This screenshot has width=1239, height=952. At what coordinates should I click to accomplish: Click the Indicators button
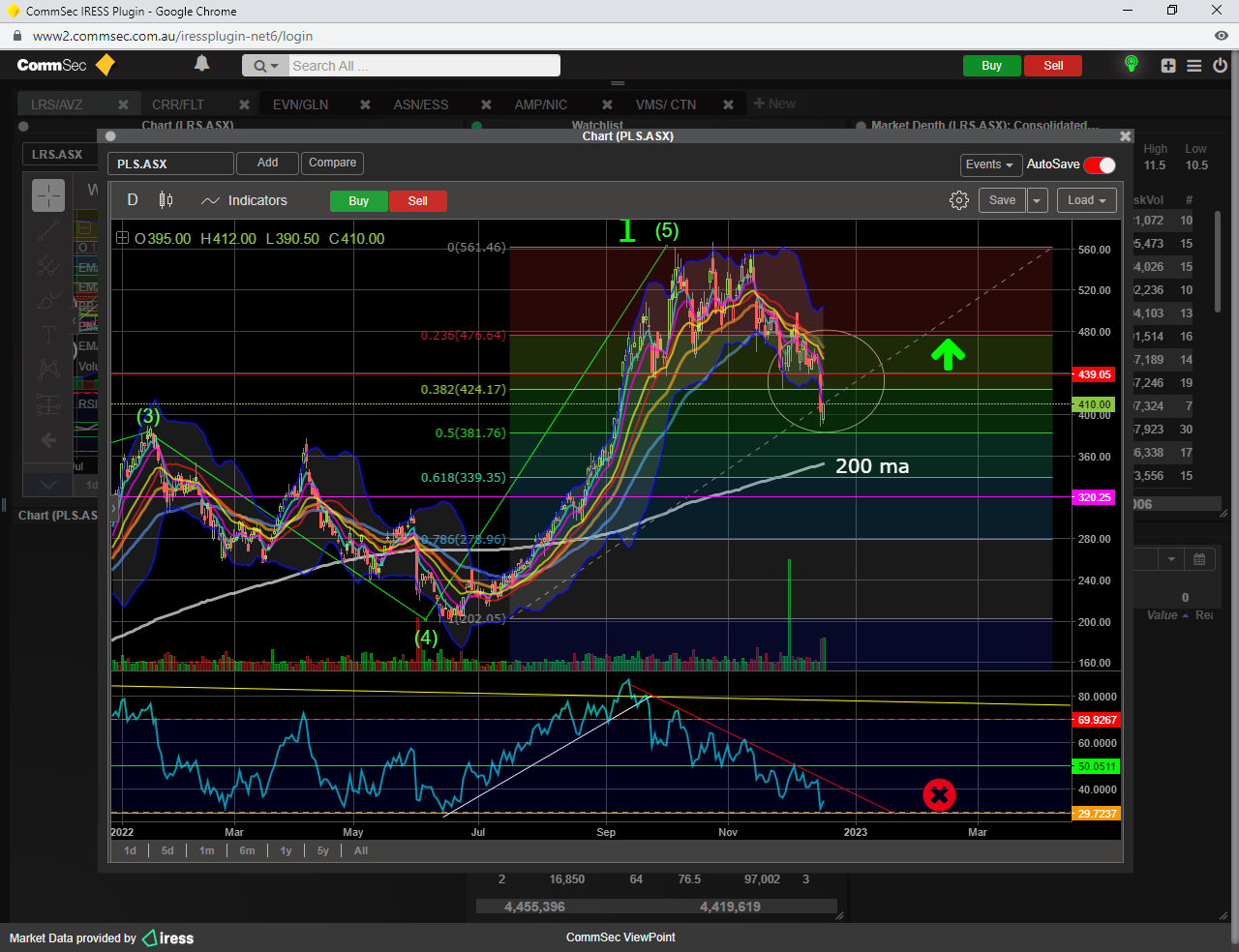coord(244,200)
